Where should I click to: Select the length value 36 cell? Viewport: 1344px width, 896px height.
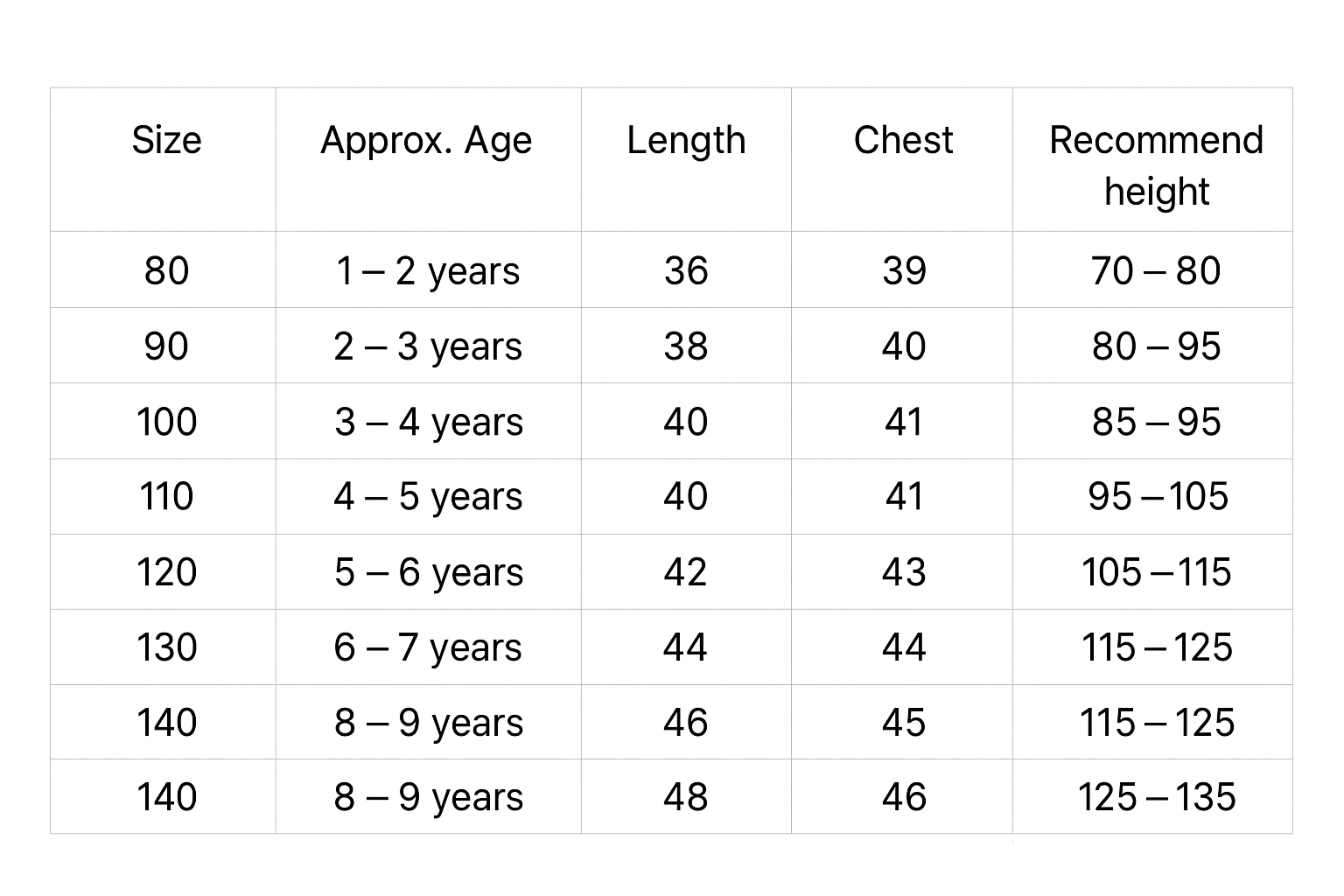click(686, 270)
